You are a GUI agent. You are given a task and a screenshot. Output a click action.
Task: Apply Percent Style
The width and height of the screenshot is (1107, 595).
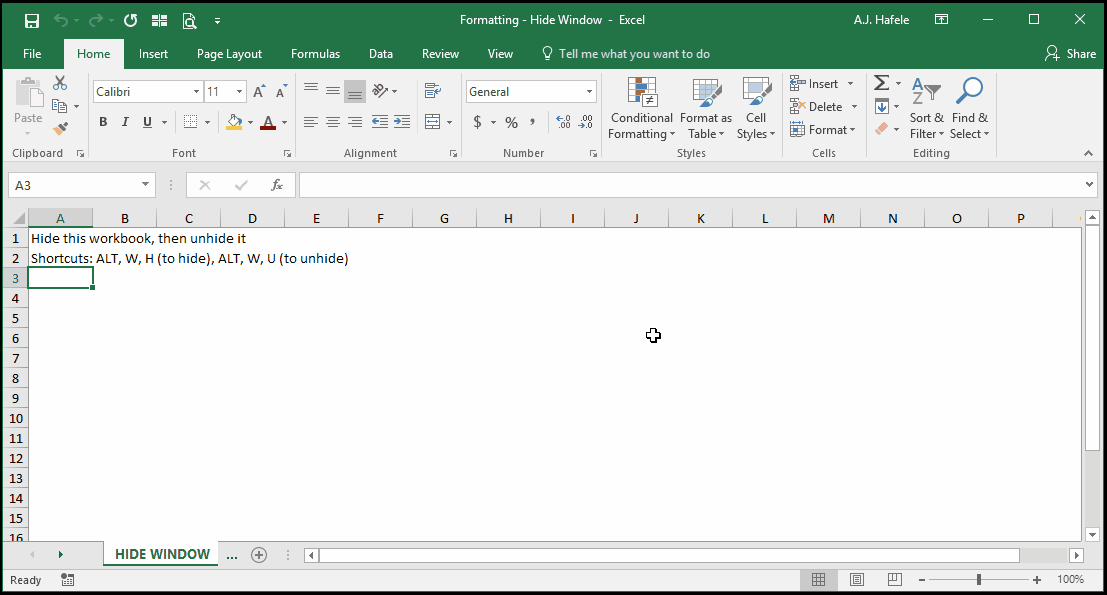[512, 122]
